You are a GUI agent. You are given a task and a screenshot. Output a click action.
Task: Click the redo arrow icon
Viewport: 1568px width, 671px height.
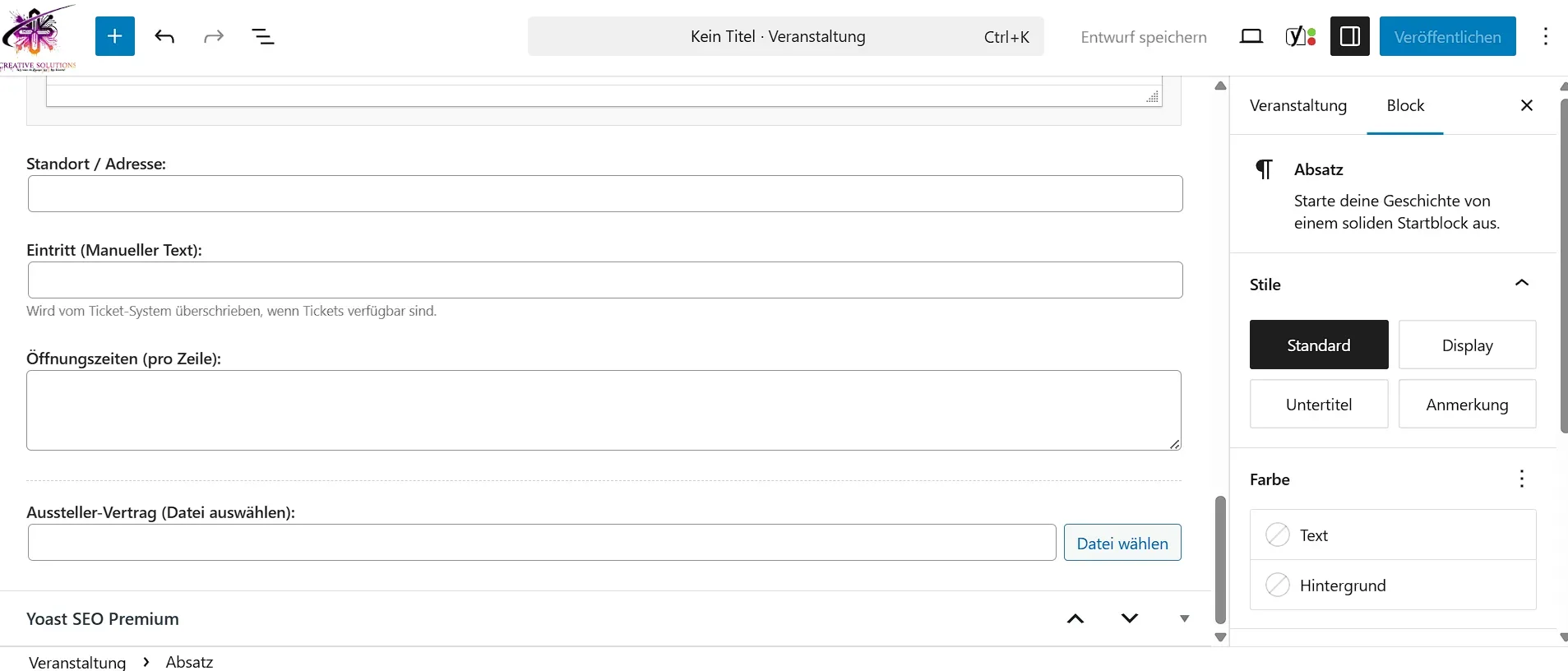[214, 36]
